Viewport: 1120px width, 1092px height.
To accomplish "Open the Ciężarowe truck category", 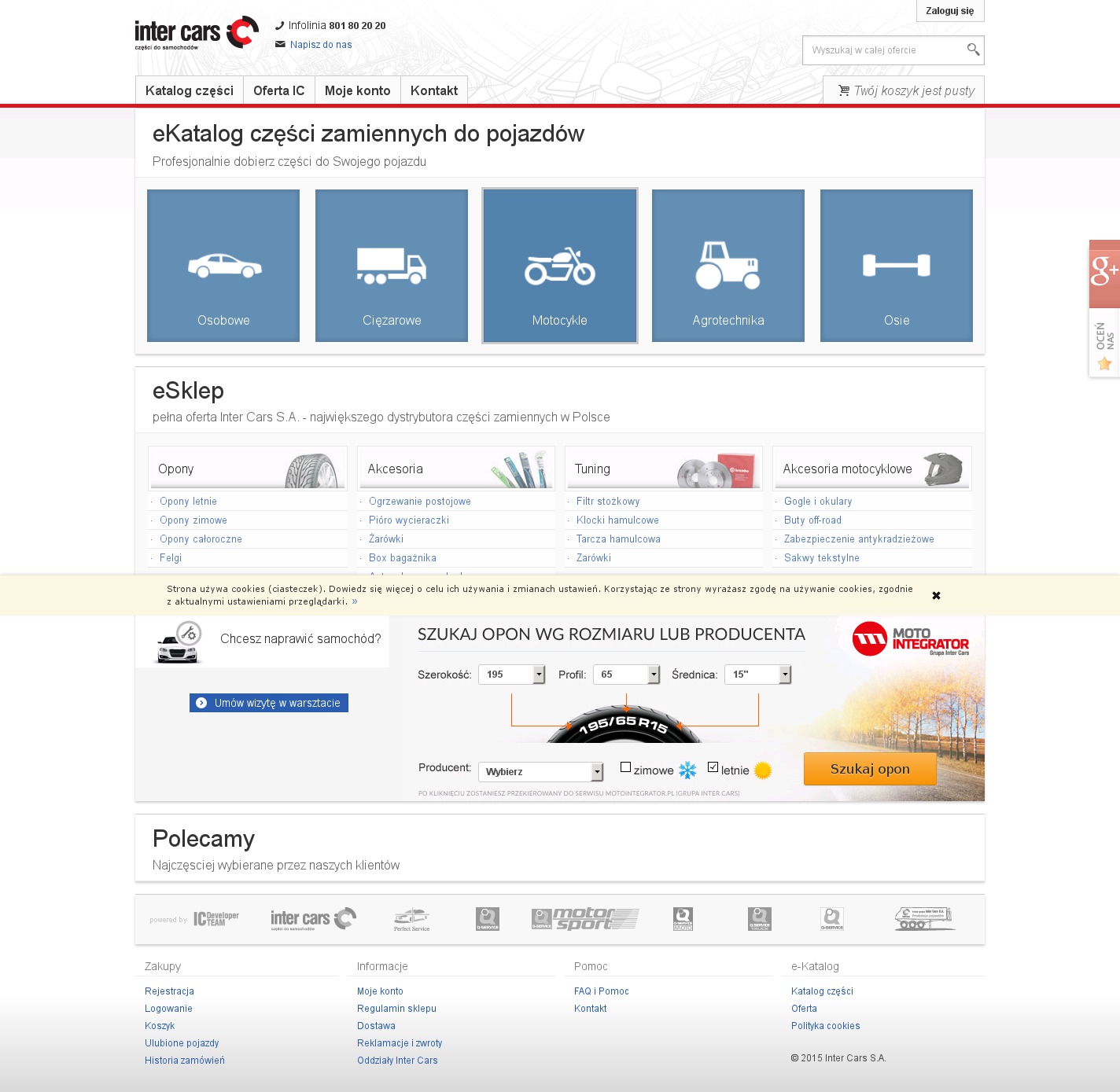I will (392, 266).
